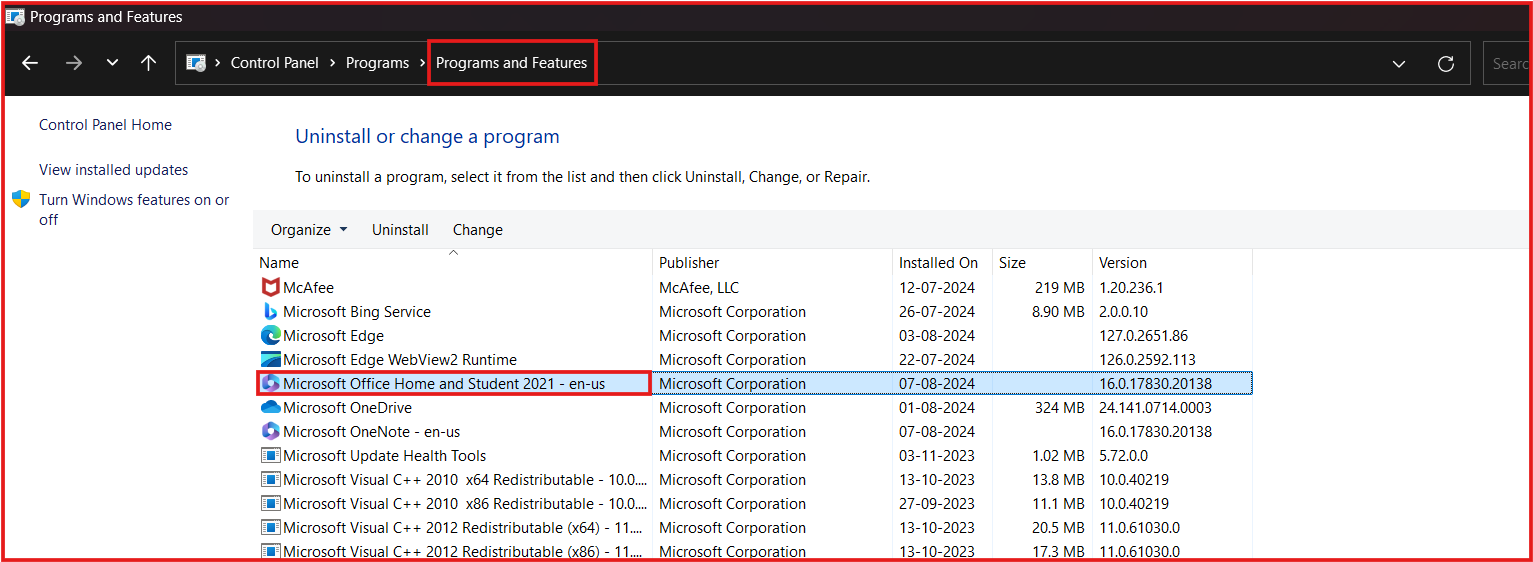Click version 127.0.2651.86 cell

pos(1143,336)
